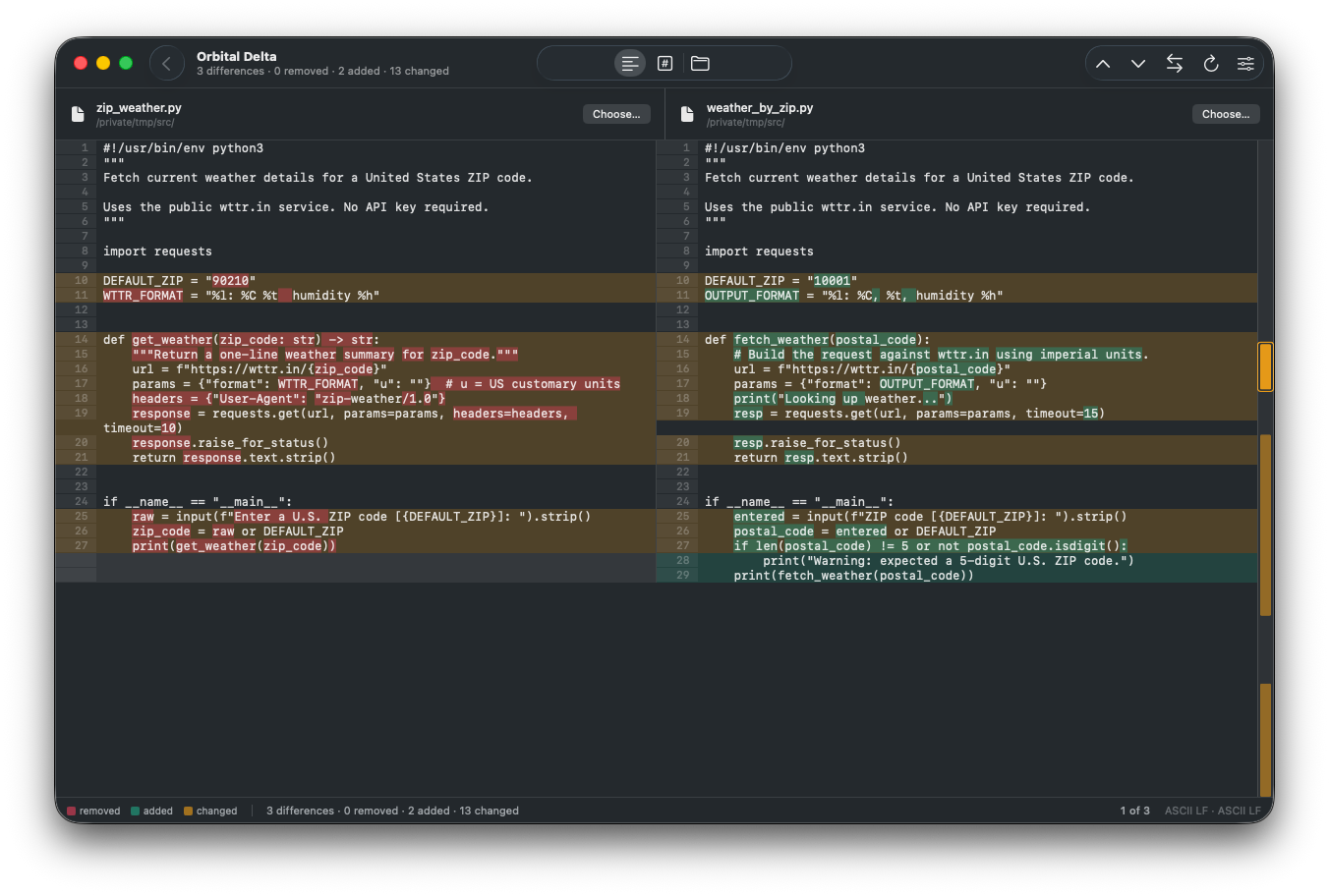Viewport: 1329px width, 896px height.
Task: Switch to hex view mode icon
Action: 665,64
